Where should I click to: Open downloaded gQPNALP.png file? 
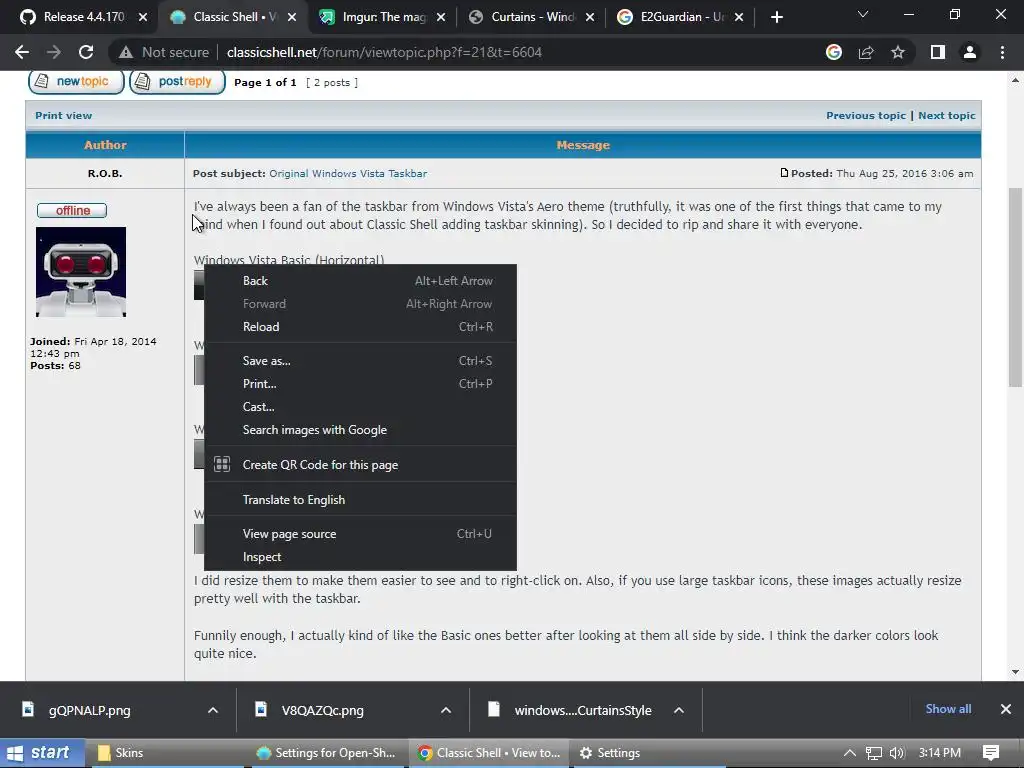(89, 710)
